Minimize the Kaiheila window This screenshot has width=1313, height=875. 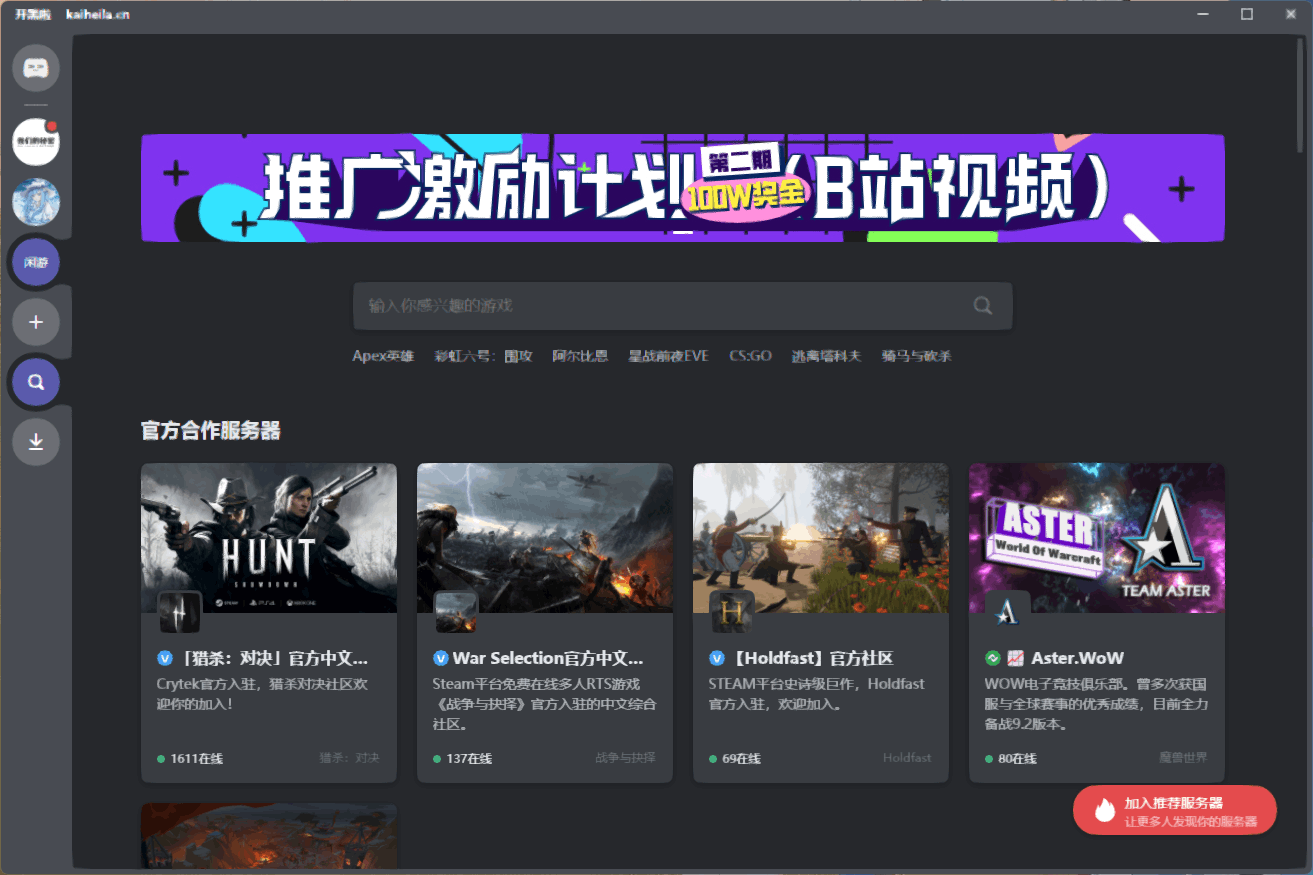tap(1203, 14)
